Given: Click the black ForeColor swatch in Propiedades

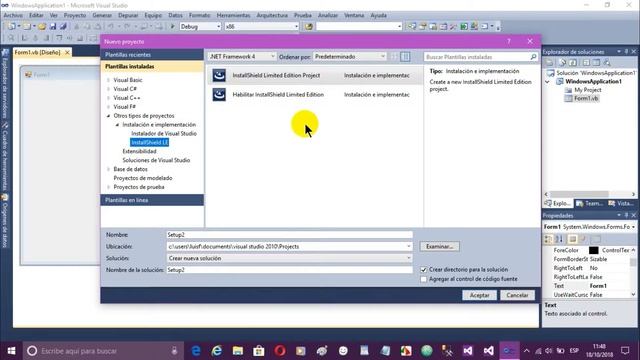Looking at the screenshot, I should (x=593, y=250).
